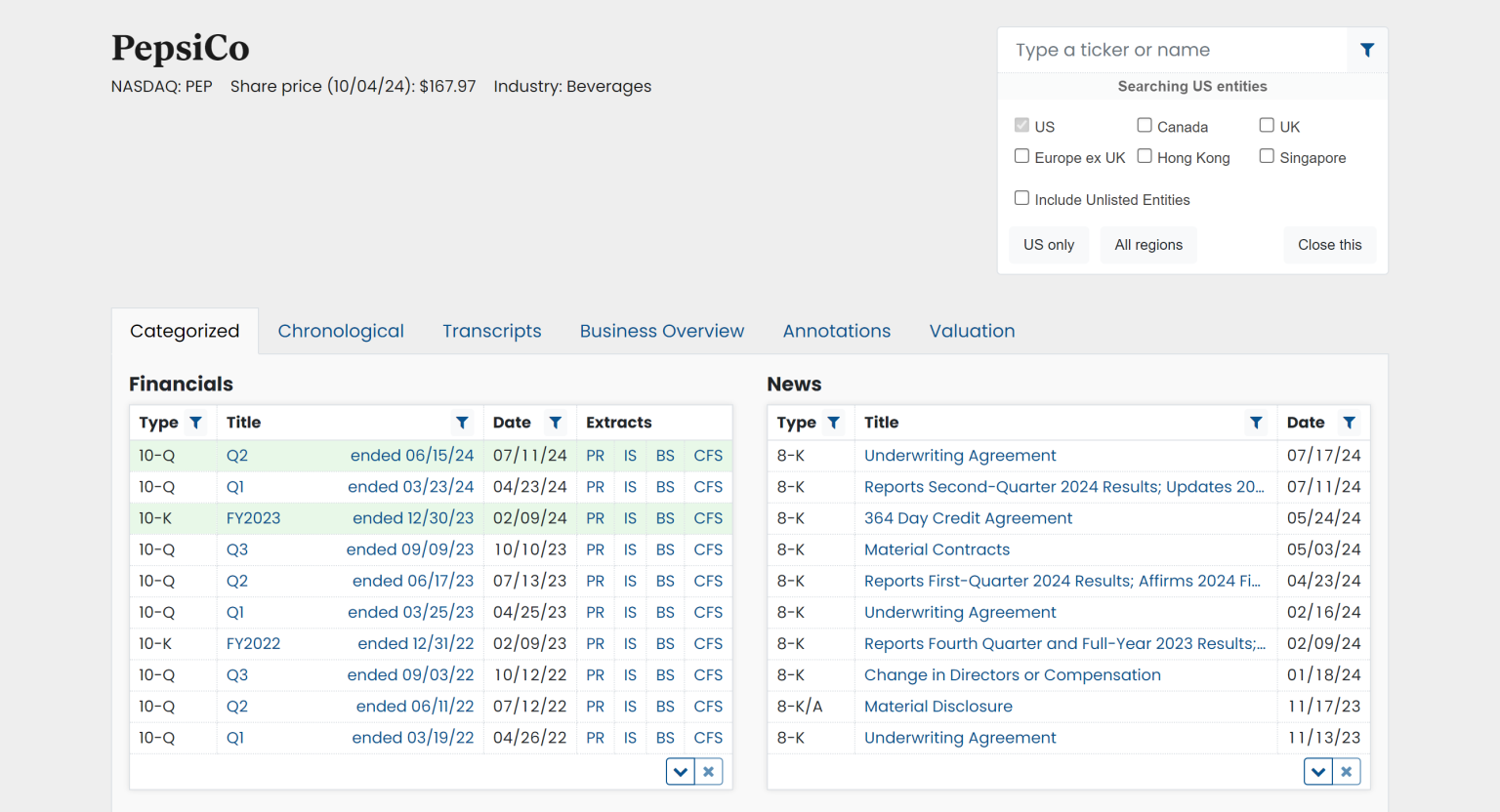The height and width of the screenshot is (812, 1500).
Task: Open the FY2023 10-K filing link
Action: 253,518
